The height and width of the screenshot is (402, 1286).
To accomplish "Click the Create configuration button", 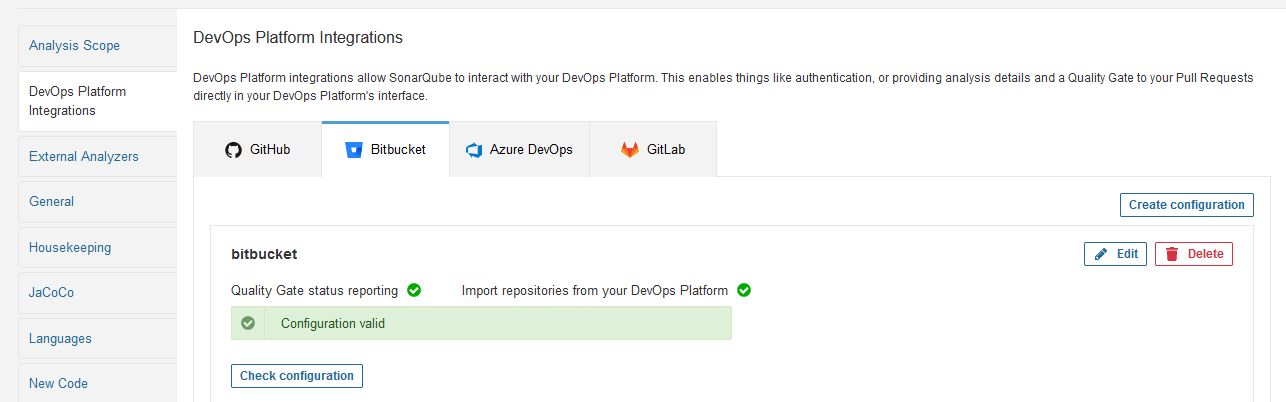I will pyautogui.click(x=1187, y=205).
